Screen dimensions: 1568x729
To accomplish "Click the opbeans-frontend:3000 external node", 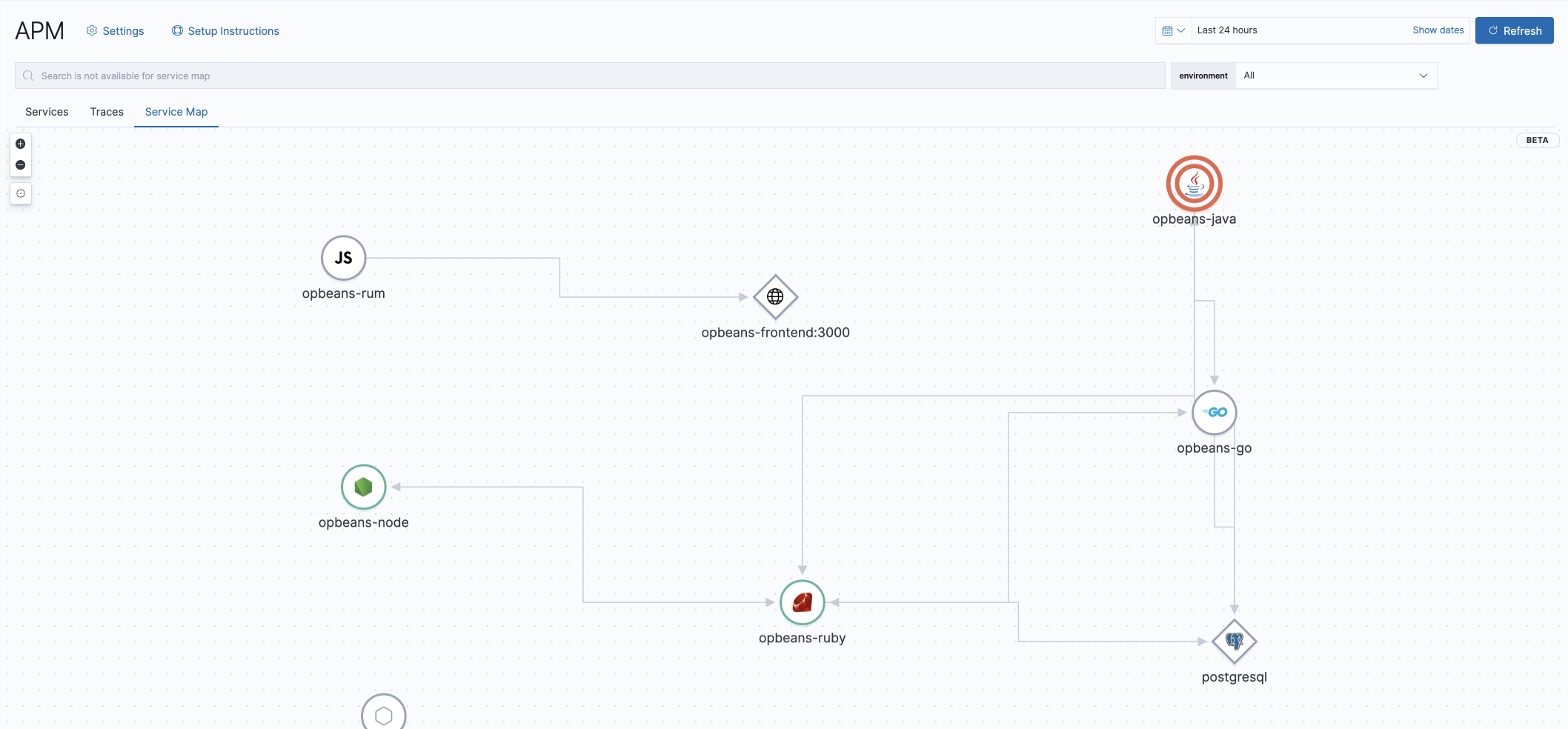I will (x=775, y=296).
